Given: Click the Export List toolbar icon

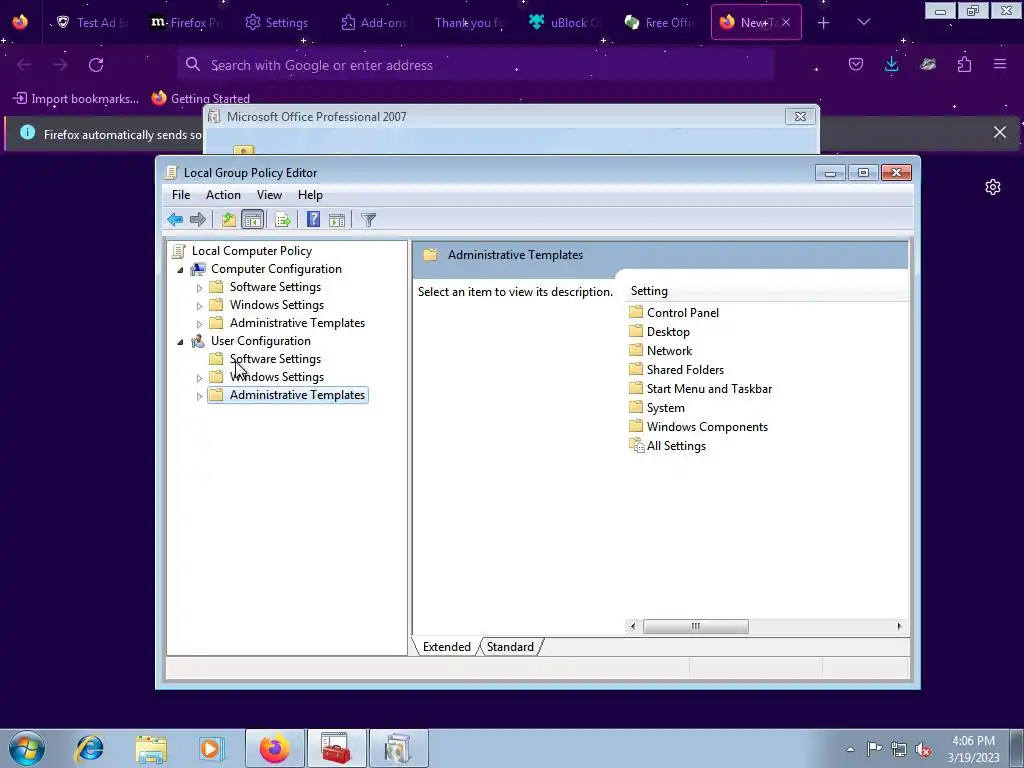Looking at the screenshot, I should coord(282,219).
